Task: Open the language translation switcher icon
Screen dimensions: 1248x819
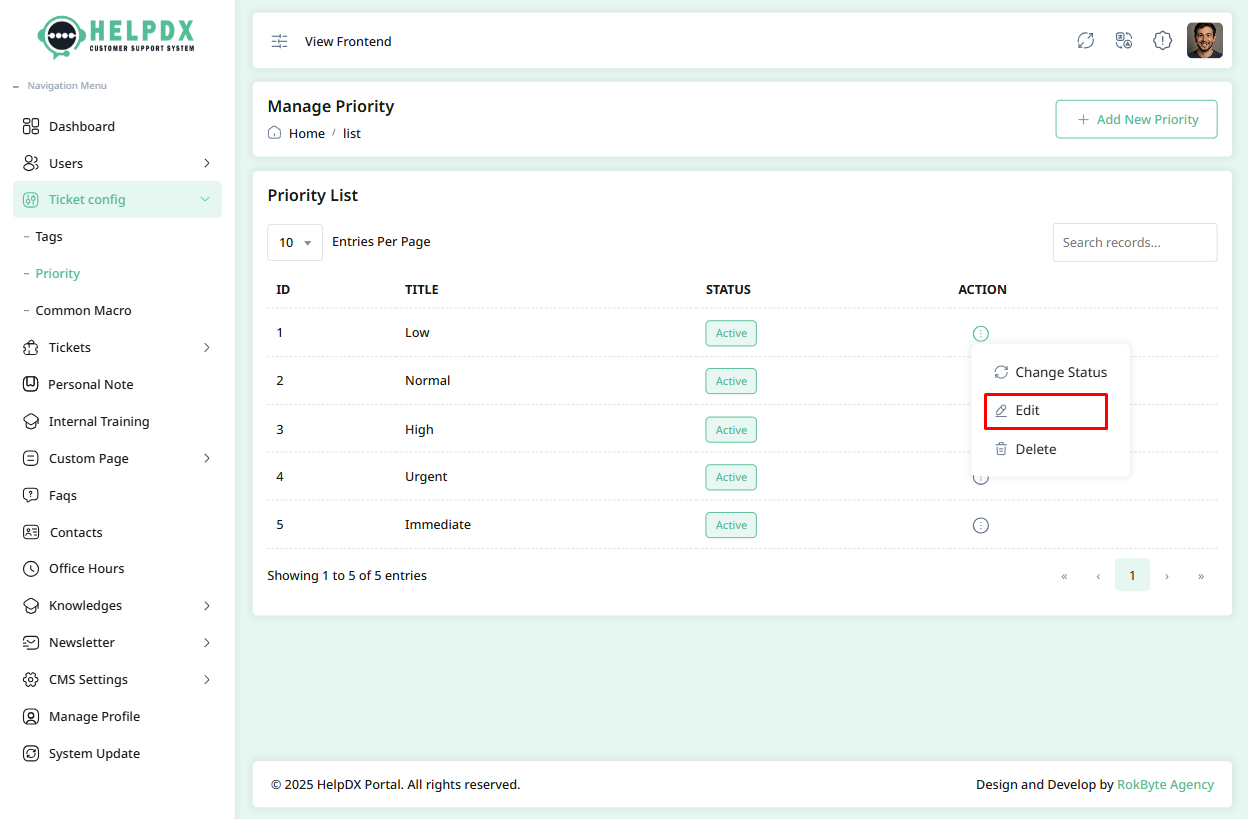Action: [x=1123, y=40]
